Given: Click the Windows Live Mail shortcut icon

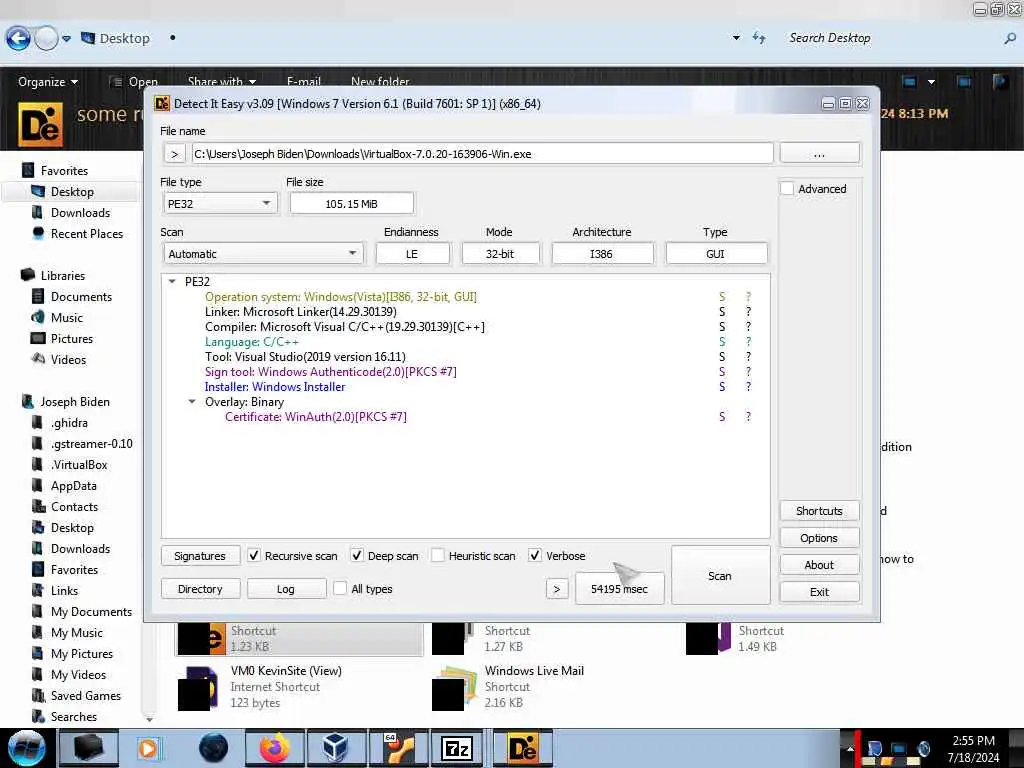Looking at the screenshot, I should (454, 688).
